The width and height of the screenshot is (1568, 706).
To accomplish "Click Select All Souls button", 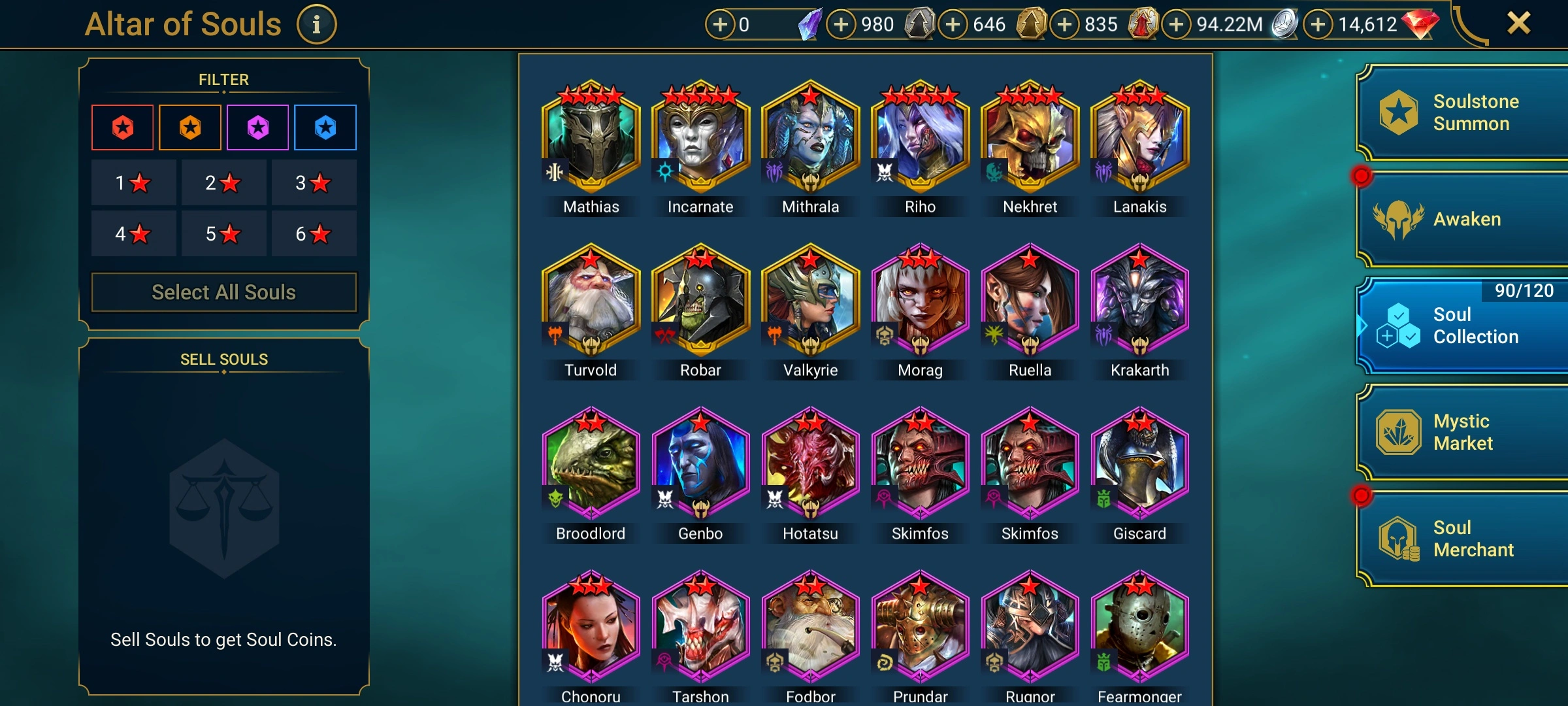I will point(224,292).
